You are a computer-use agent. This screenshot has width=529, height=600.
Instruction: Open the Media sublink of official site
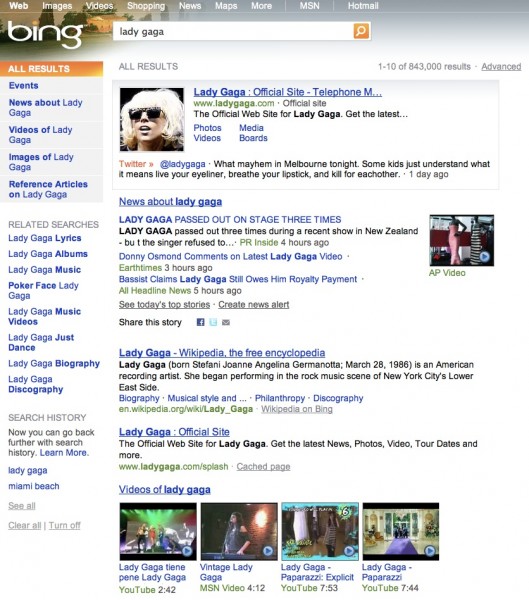click(251, 128)
